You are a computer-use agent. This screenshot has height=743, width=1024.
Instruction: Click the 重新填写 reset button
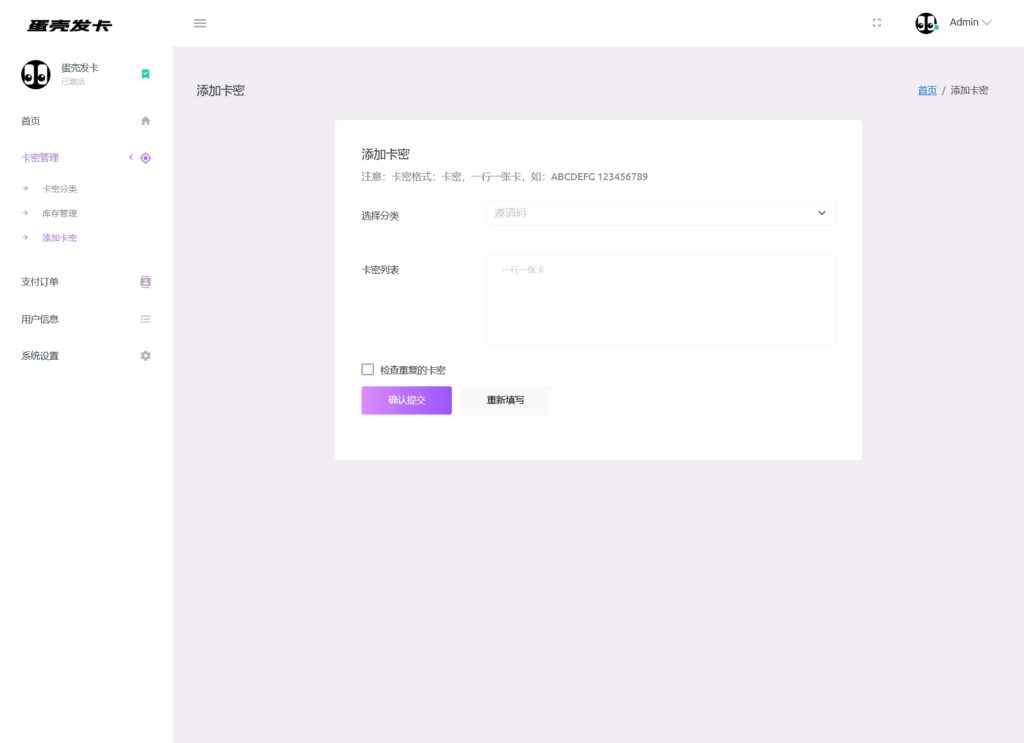click(505, 400)
